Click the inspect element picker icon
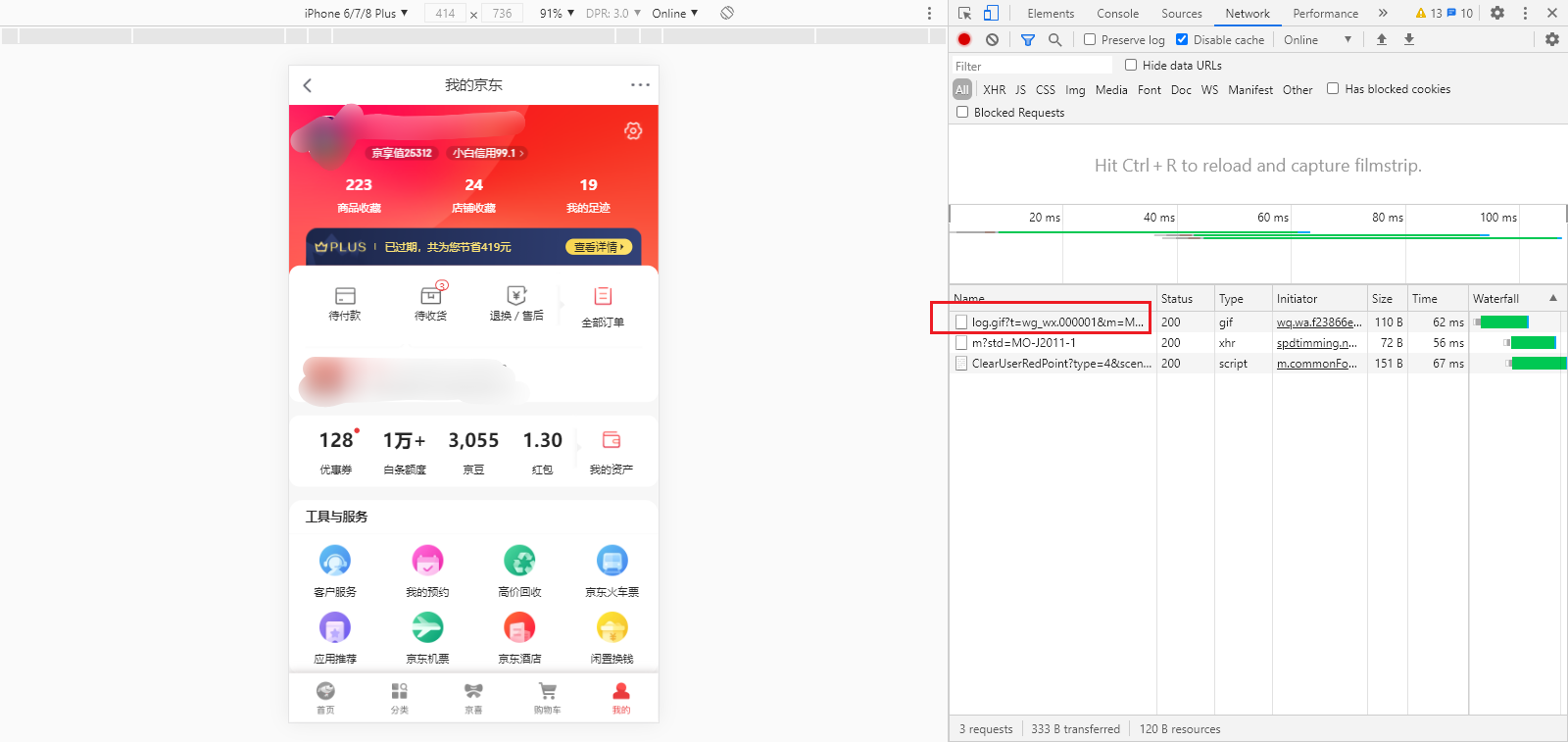Image resolution: width=1568 pixels, height=742 pixels. pyautogui.click(x=964, y=13)
